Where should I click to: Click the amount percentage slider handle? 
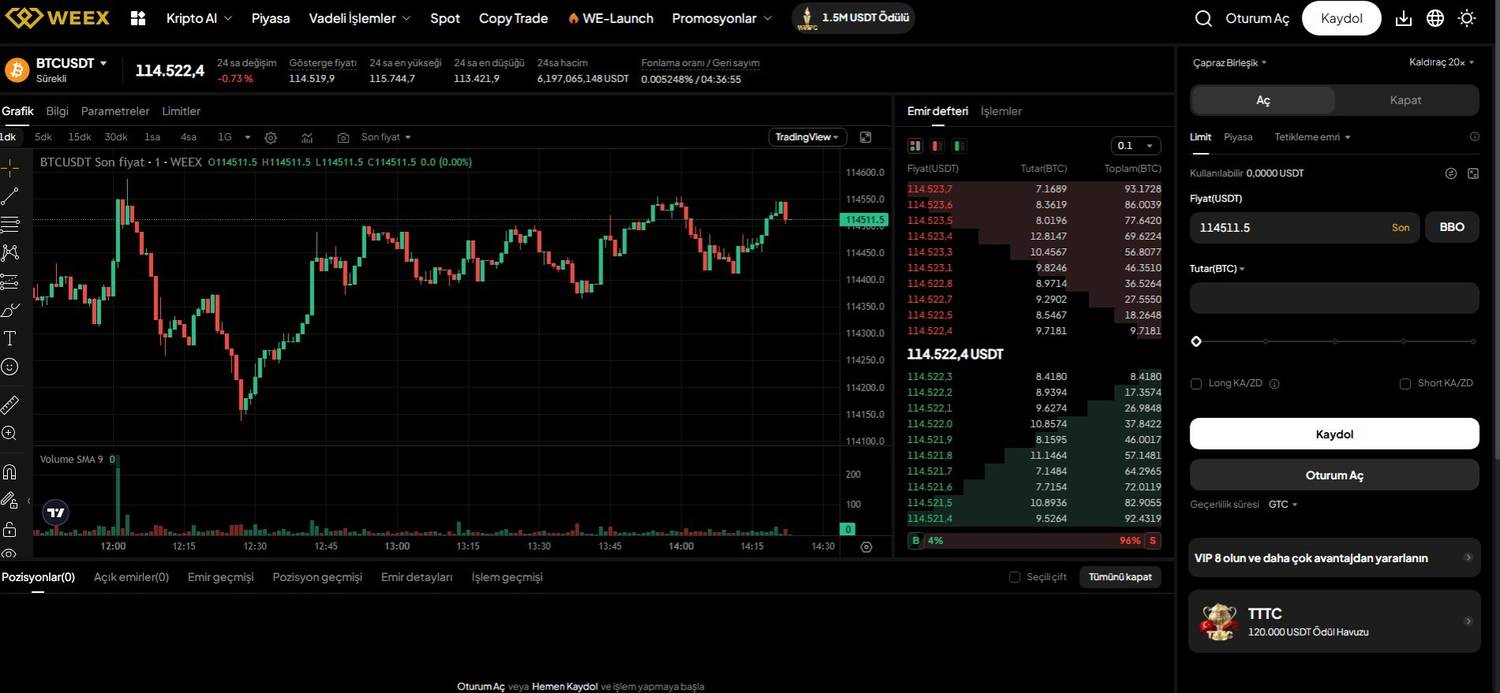click(1196, 341)
